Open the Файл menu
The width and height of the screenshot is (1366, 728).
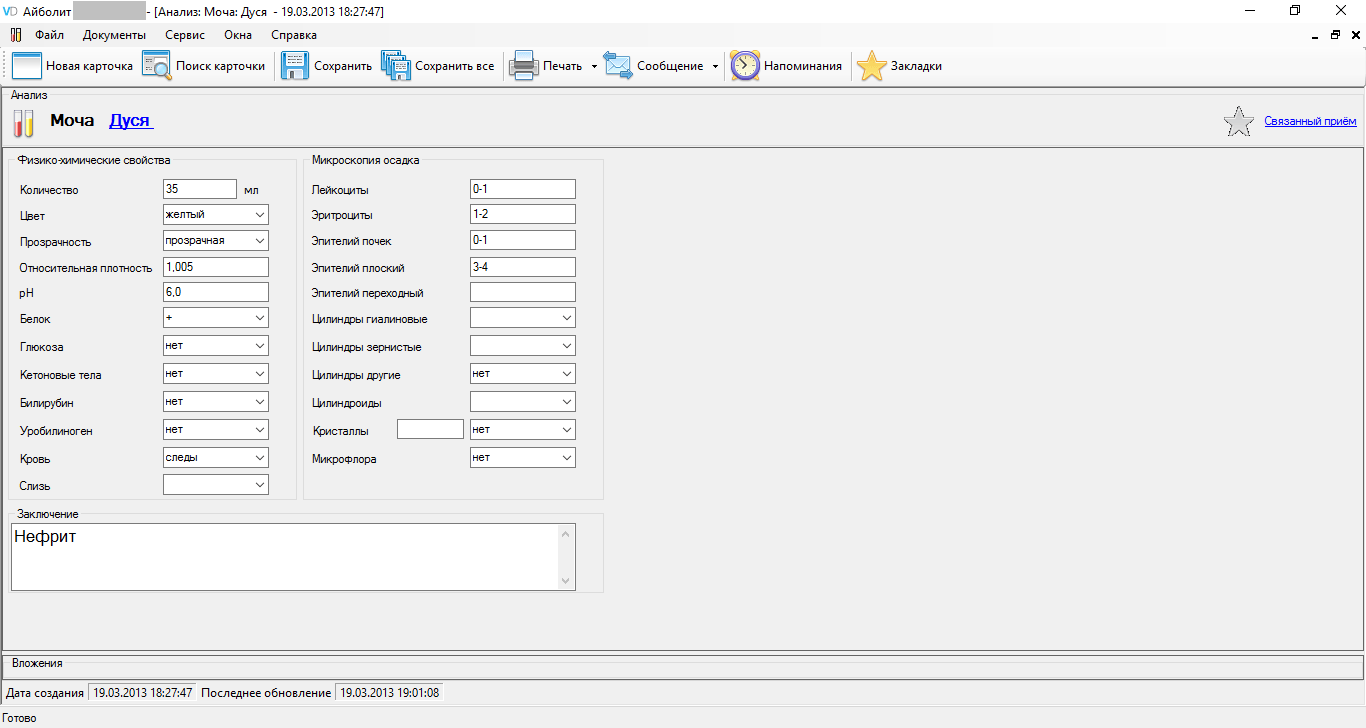pos(49,35)
